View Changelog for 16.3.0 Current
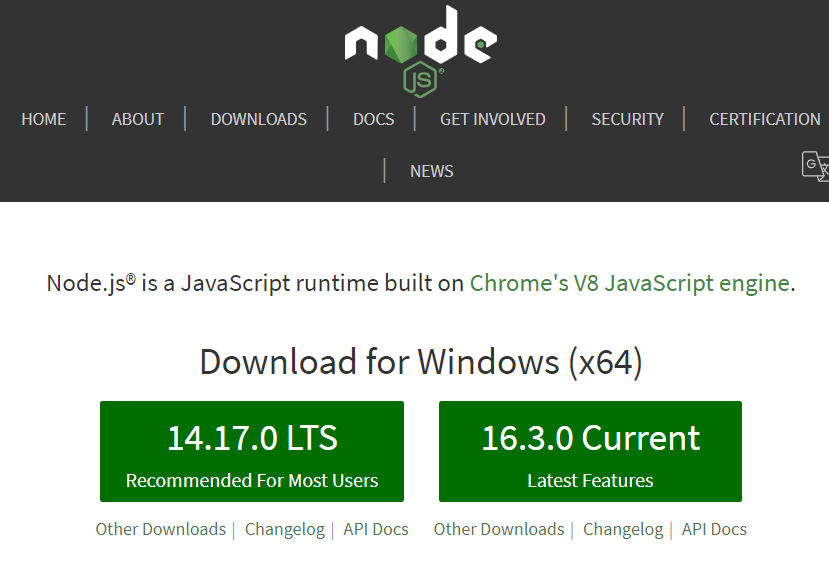829x567 pixels. pos(623,529)
